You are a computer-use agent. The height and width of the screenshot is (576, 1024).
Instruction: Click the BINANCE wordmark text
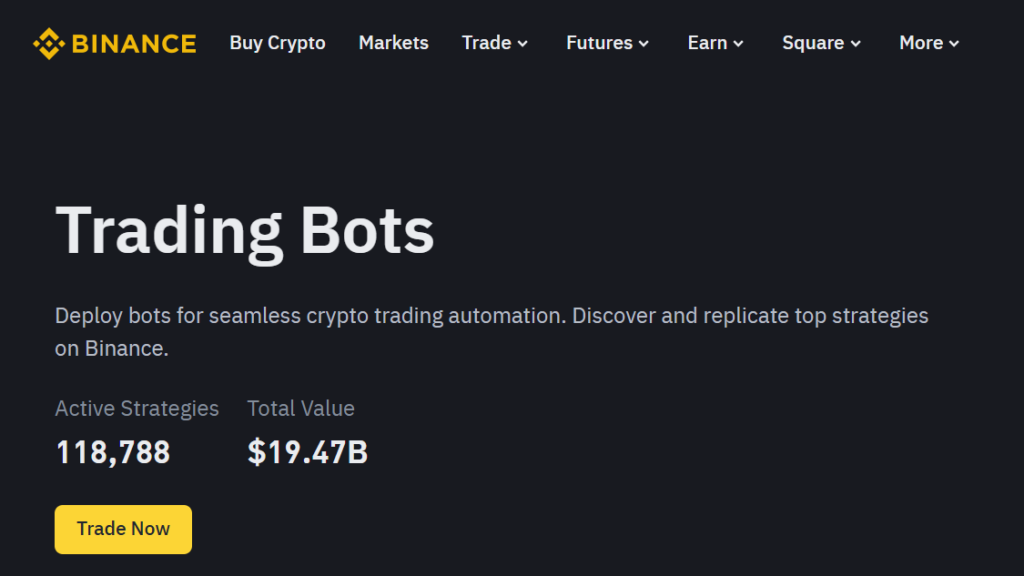[134, 44]
